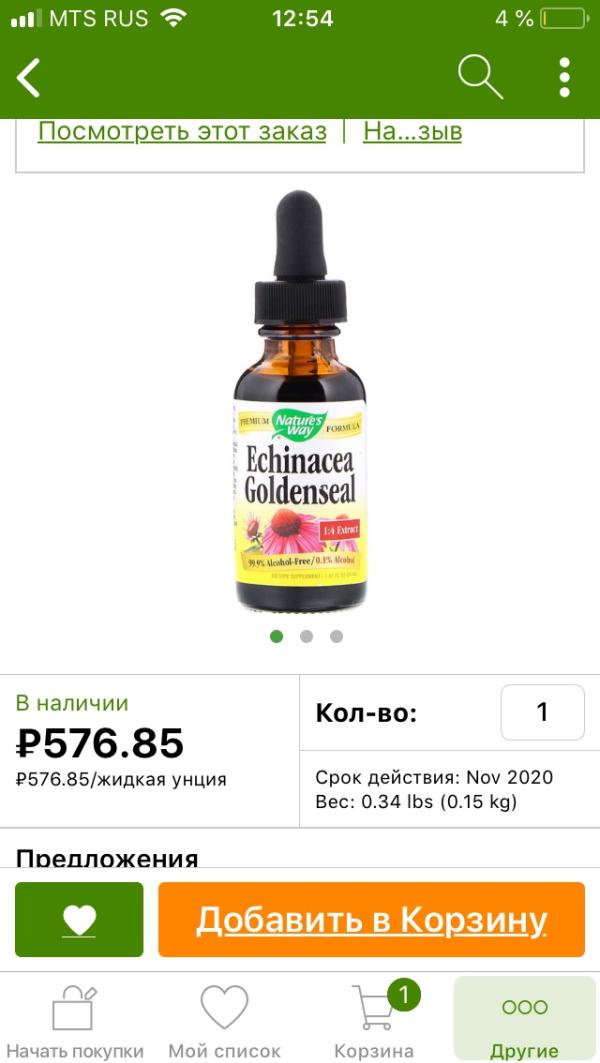Select the first image pagination dot
Screen dimensions: 600x1063
click(x=276, y=636)
